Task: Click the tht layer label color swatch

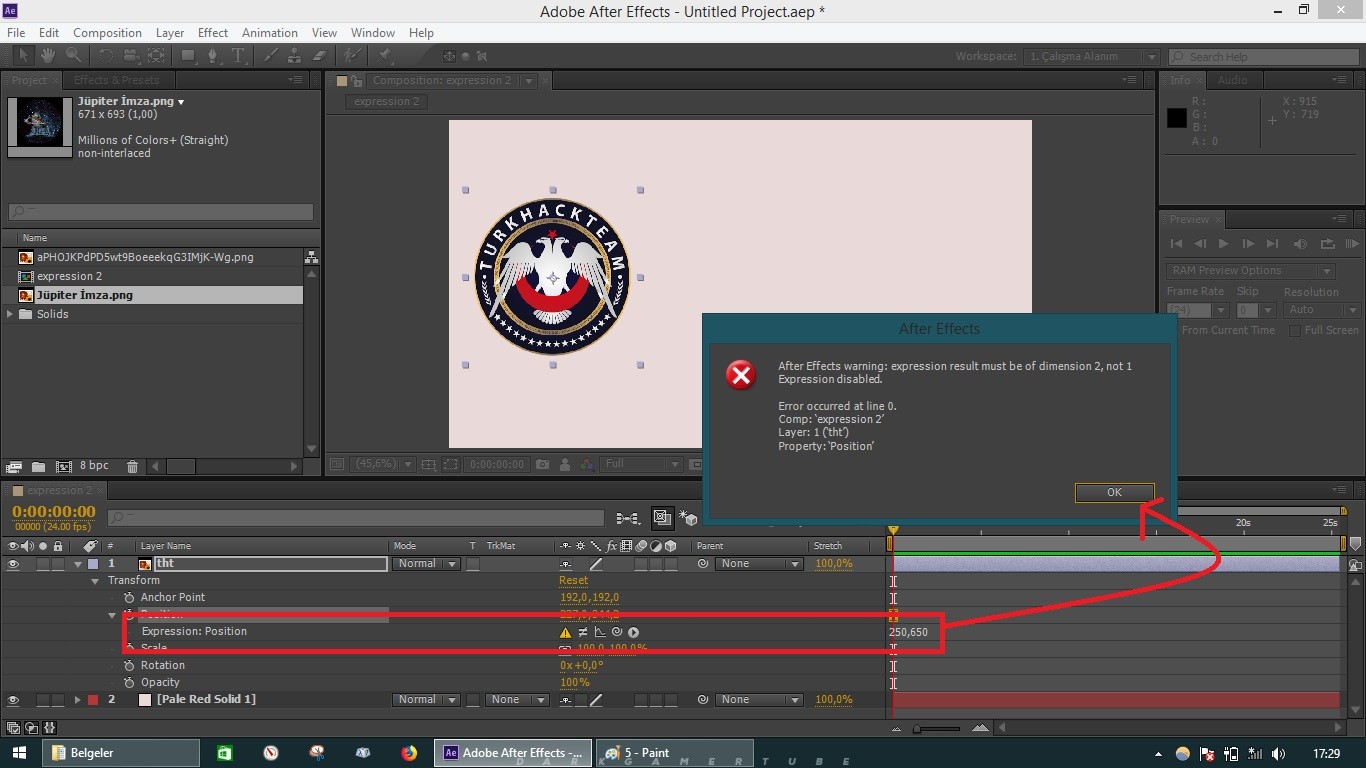Action: [93, 564]
